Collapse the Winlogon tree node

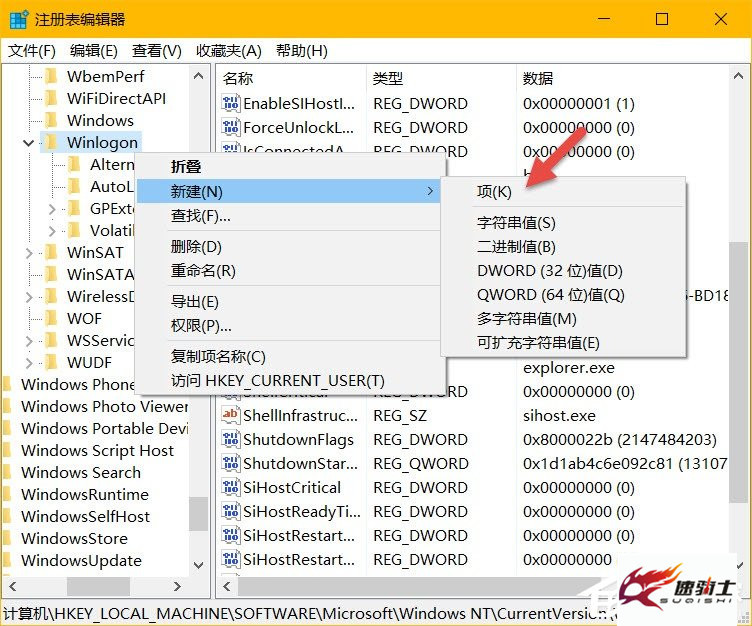(28, 143)
